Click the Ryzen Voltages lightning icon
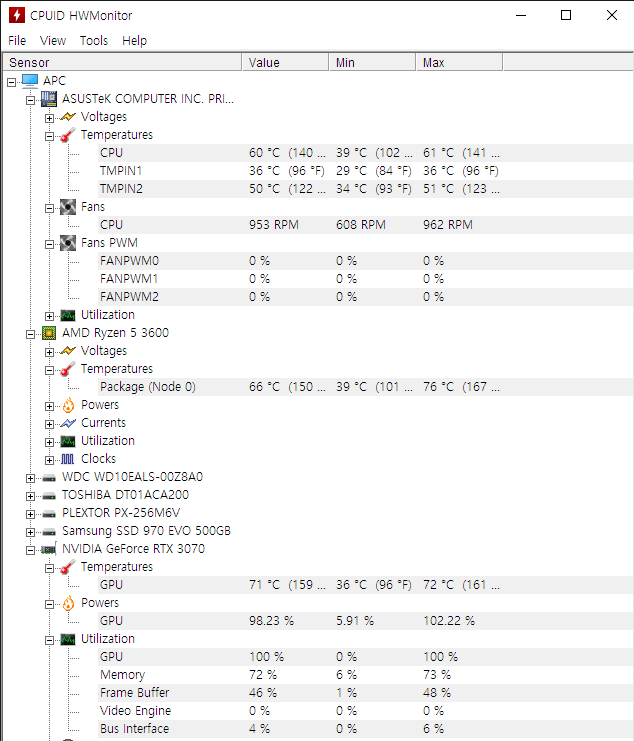Screen dimensions: 634x741 68,351
